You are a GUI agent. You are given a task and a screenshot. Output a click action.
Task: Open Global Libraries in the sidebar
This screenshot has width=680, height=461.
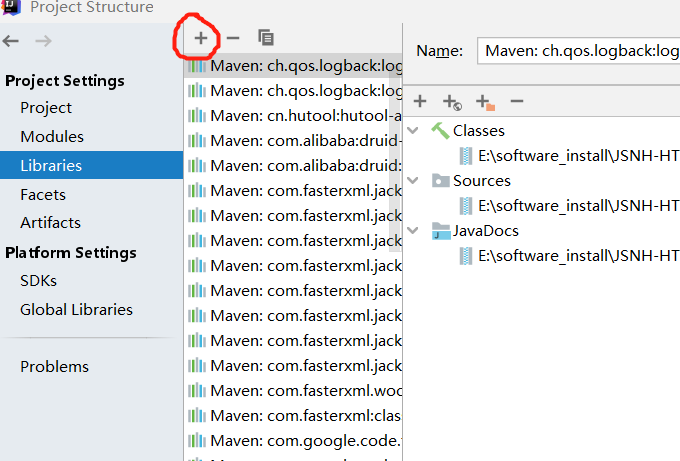[x=76, y=309]
